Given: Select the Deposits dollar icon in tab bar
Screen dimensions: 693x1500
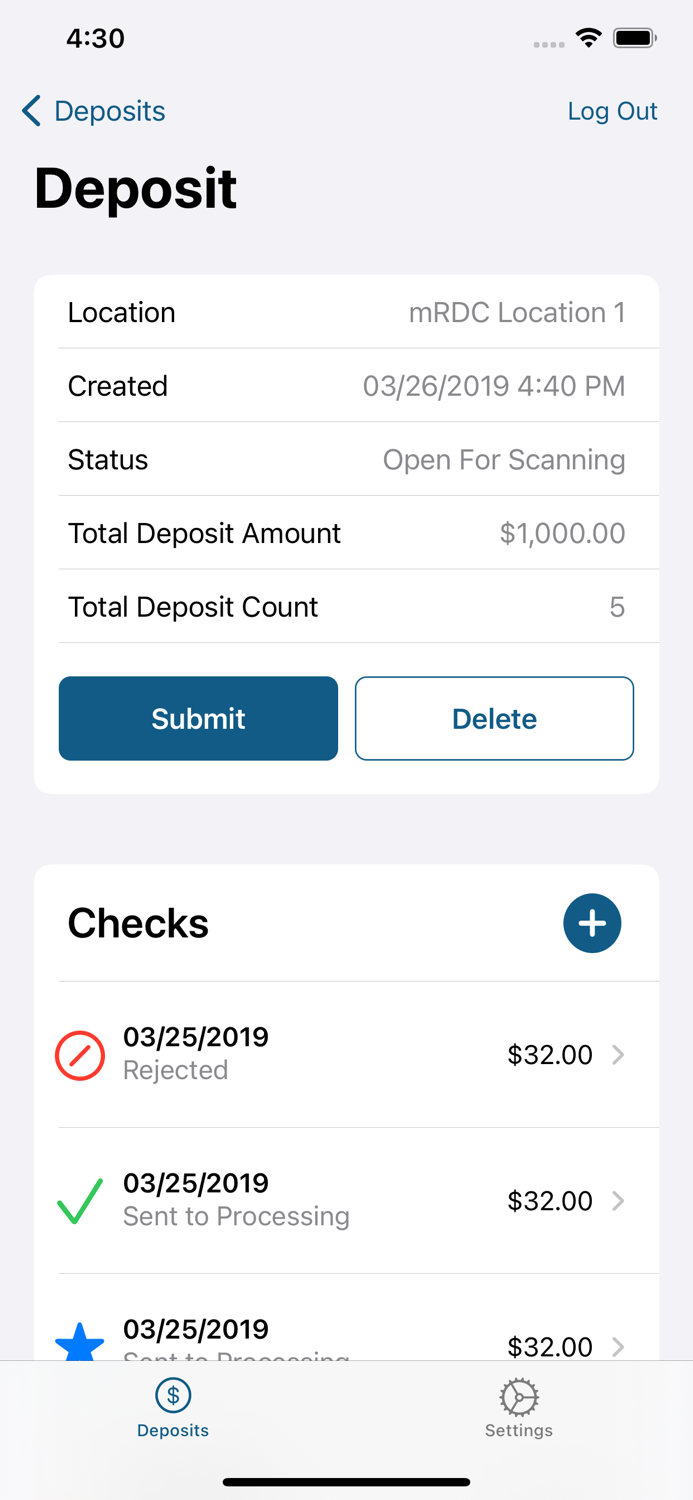Looking at the screenshot, I should click(172, 1392).
